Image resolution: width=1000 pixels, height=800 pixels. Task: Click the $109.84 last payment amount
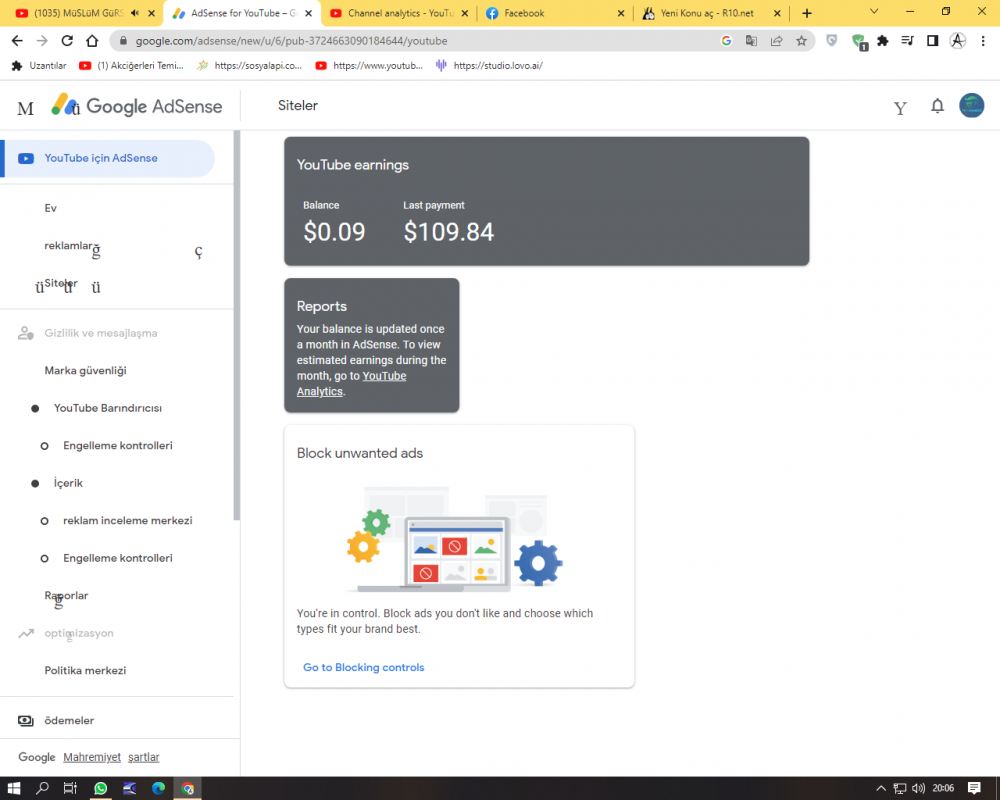tap(448, 232)
